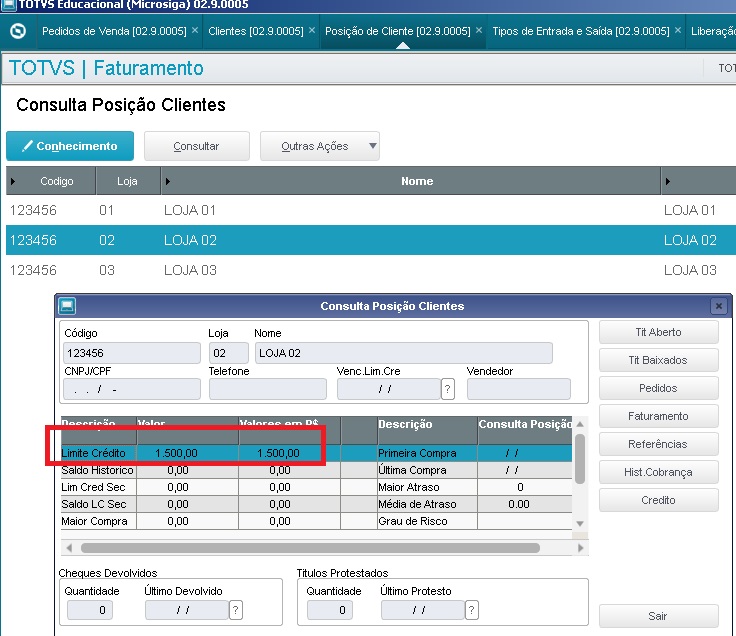This screenshot has height=636, width=736.
Task: Click the CNPJ/CPF field
Action: 132,389
